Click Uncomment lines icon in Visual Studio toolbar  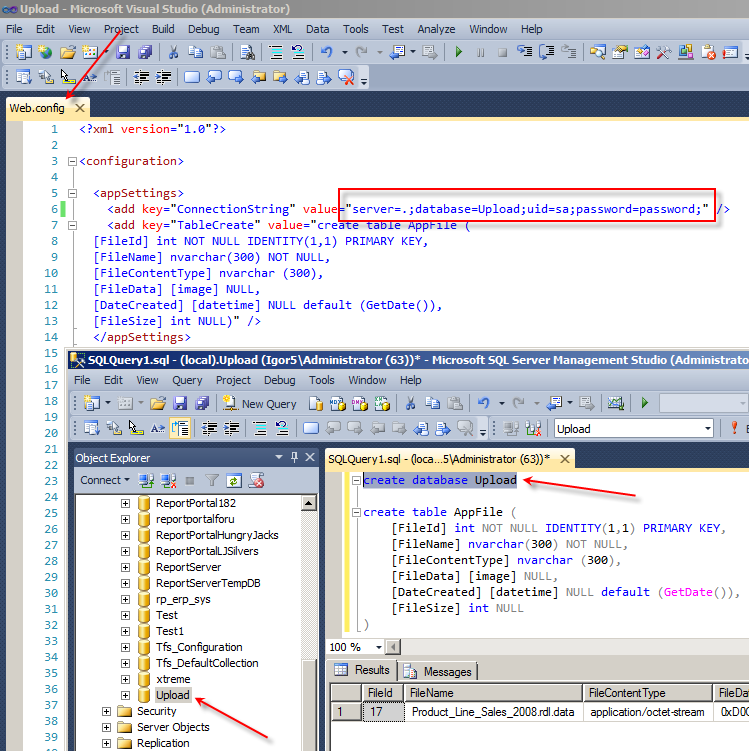[x=298, y=52]
